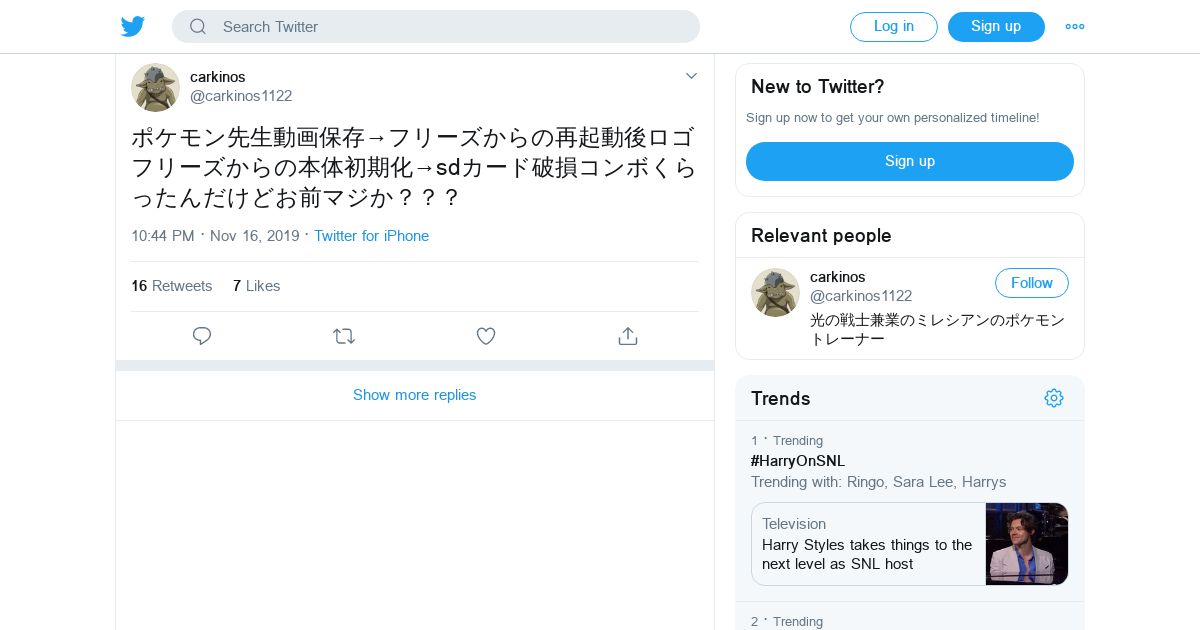View the 16 Retweets list

click(172, 286)
